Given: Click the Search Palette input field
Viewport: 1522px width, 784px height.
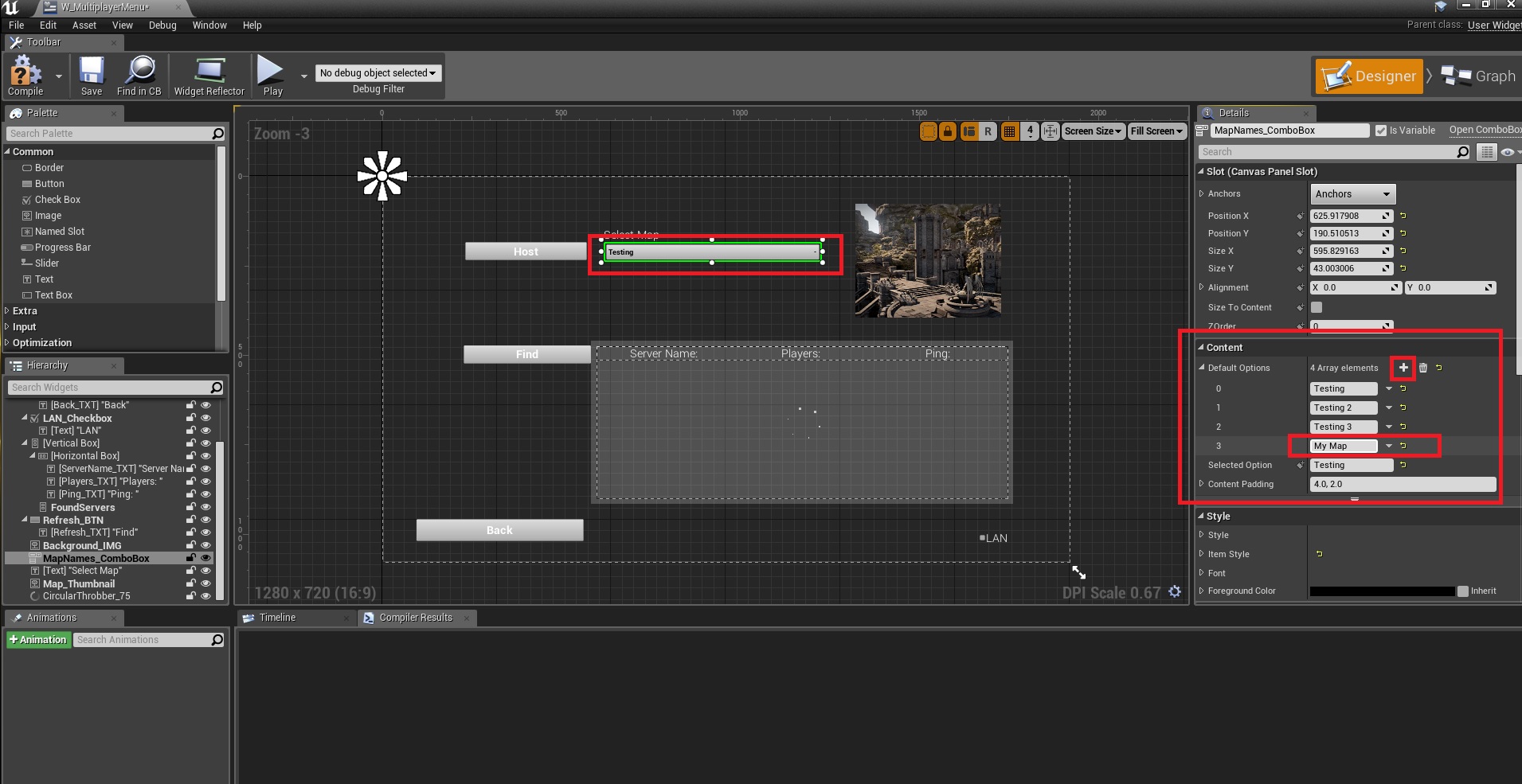Looking at the screenshot, I should (x=109, y=134).
